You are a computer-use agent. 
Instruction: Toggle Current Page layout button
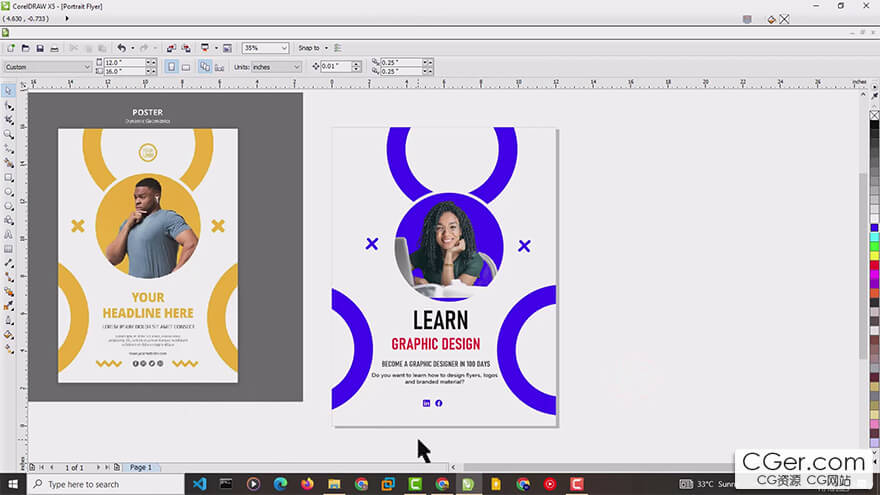pyautogui.click(x=219, y=67)
